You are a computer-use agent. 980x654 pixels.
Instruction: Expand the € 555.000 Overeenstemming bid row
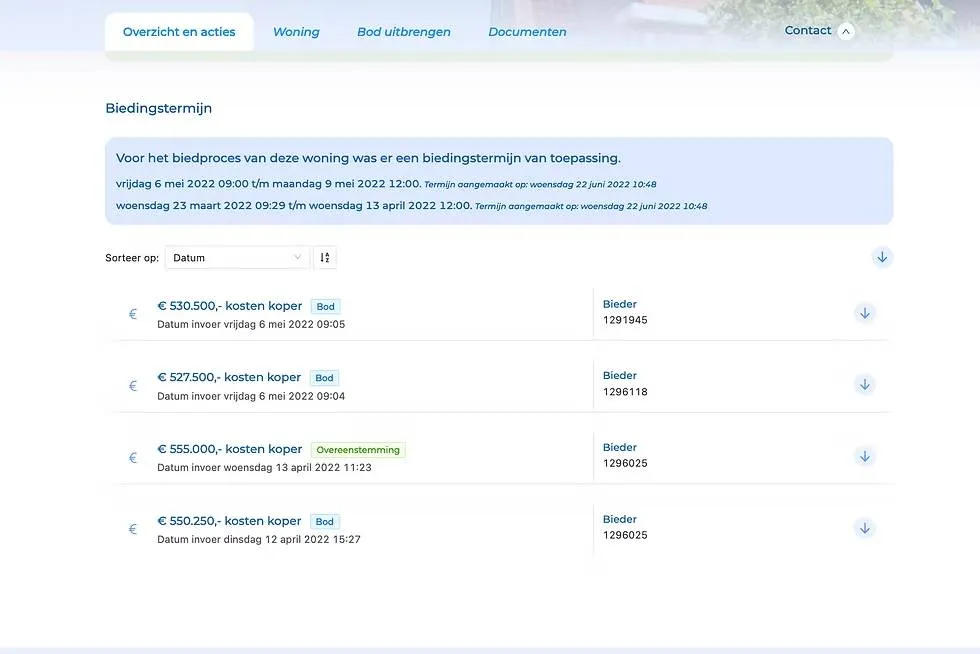pos(865,457)
